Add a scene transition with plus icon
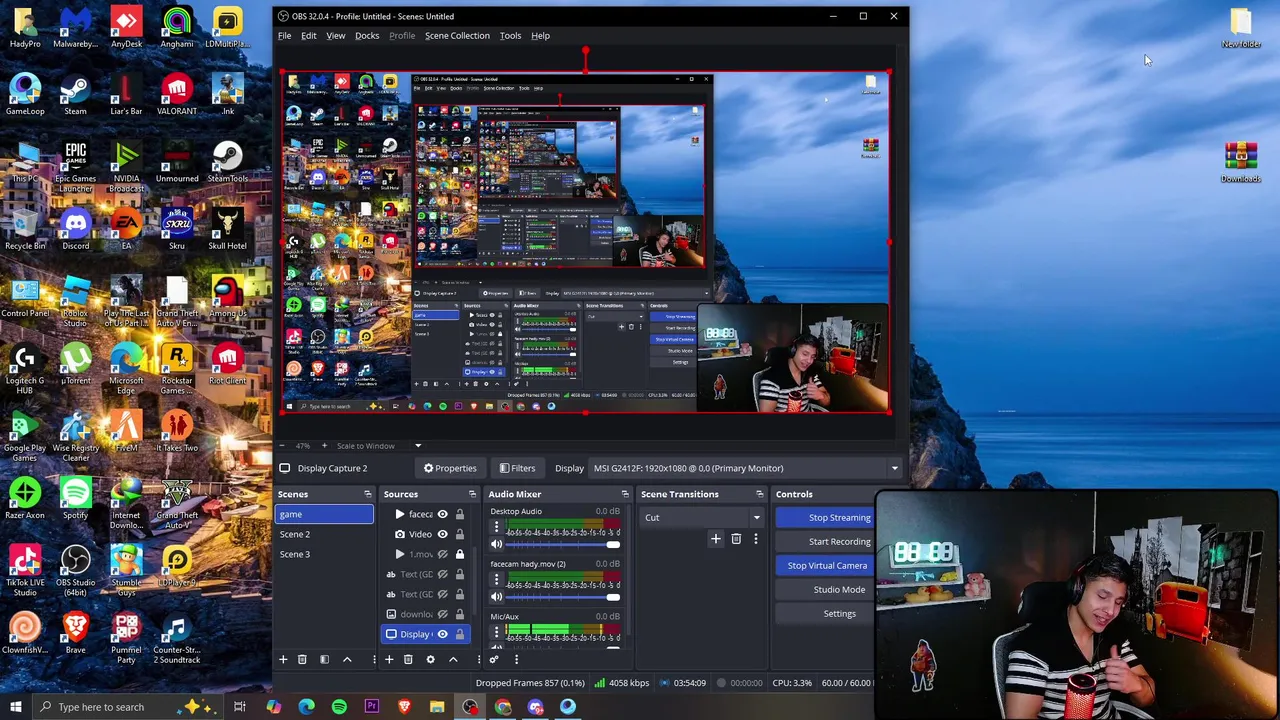This screenshot has width=1280, height=720. tap(715, 539)
